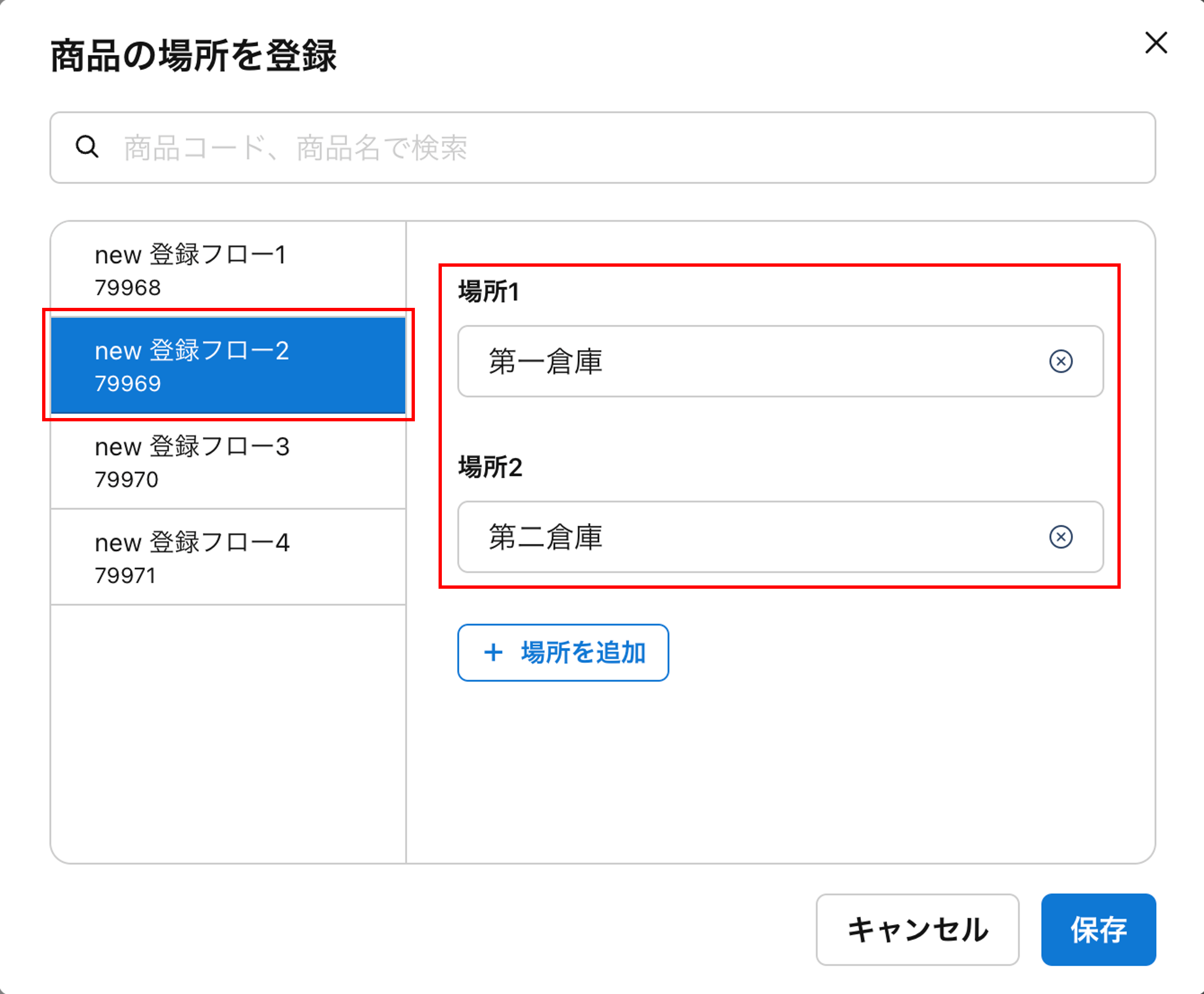Screen dimensions: 1204x994
Task: Click the 場所2 label
Action: 490,467
